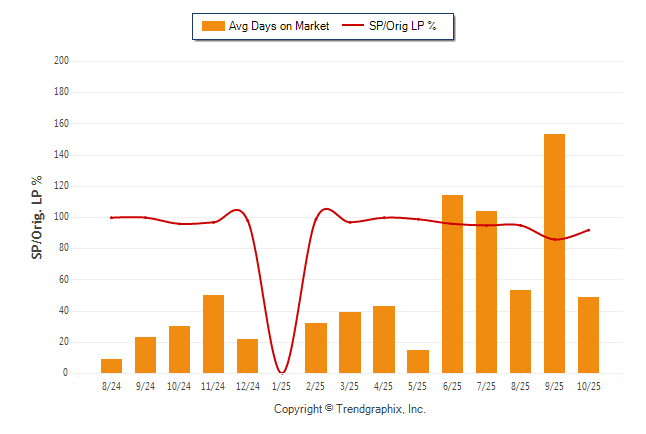This screenshot has height=434, width=646.
Task: Select the 9/25 tallest orange bar
Action: tap(554, 254)
